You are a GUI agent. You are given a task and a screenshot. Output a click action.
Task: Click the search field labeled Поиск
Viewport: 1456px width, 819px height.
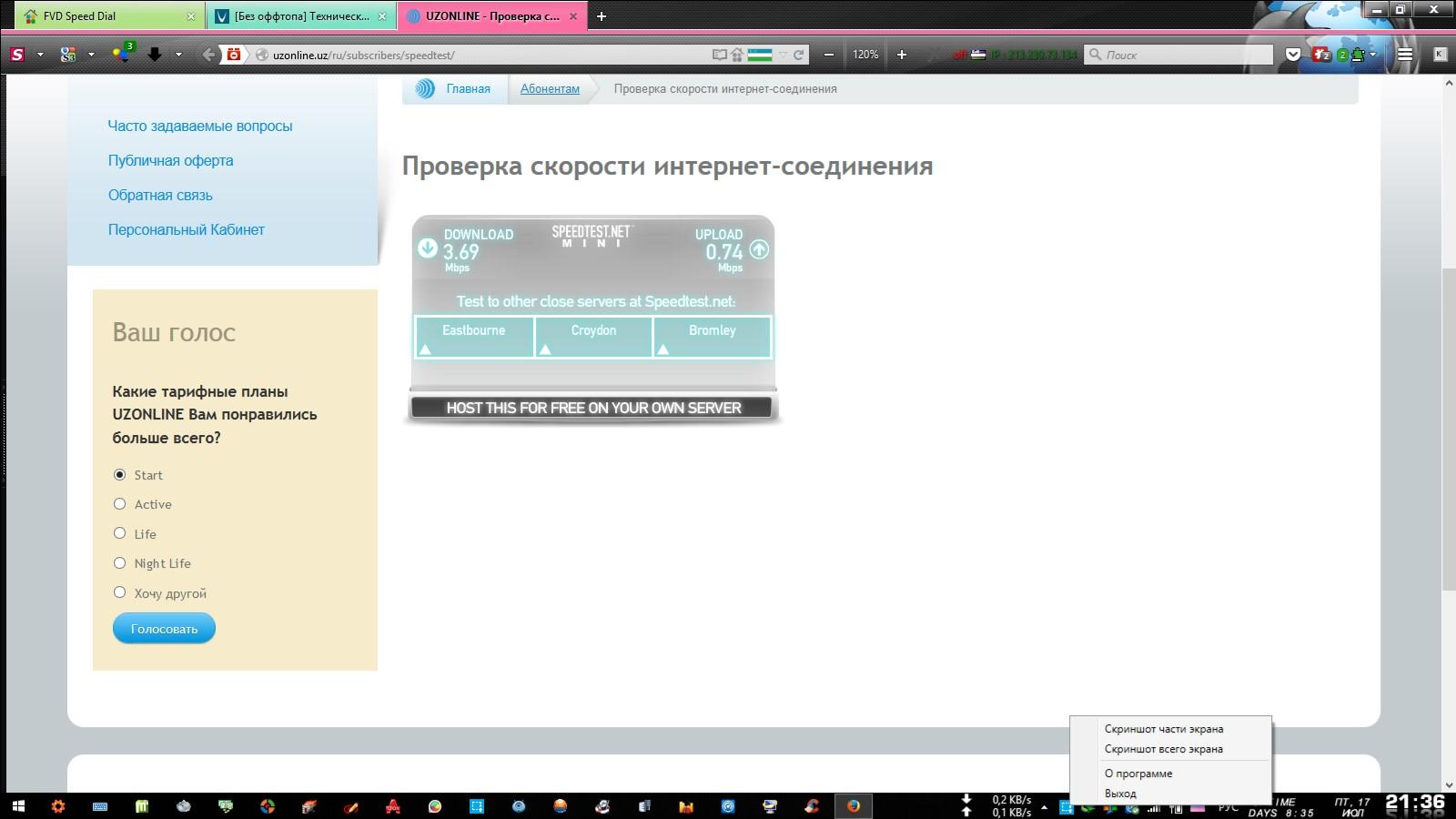click(1178, 55)
